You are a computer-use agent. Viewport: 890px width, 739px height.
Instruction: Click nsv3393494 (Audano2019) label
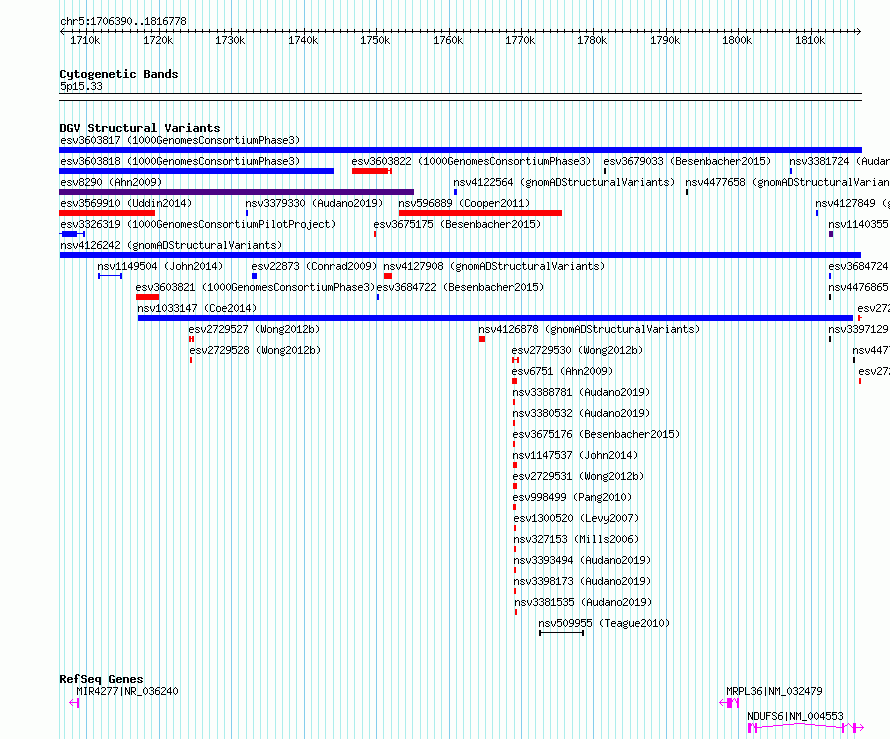[x=582, y=560]
